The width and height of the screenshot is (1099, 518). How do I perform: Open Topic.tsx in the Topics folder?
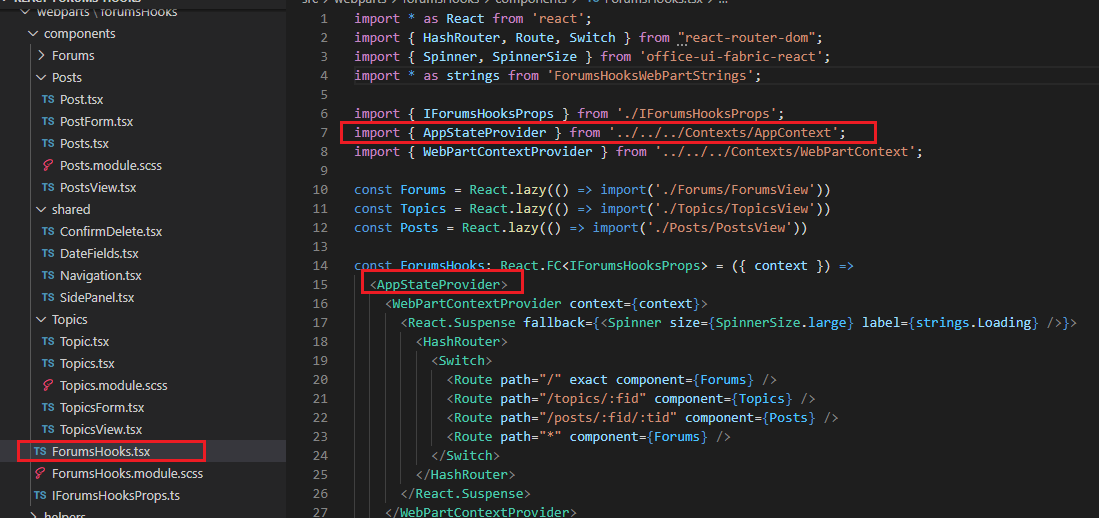click(84, 341)
